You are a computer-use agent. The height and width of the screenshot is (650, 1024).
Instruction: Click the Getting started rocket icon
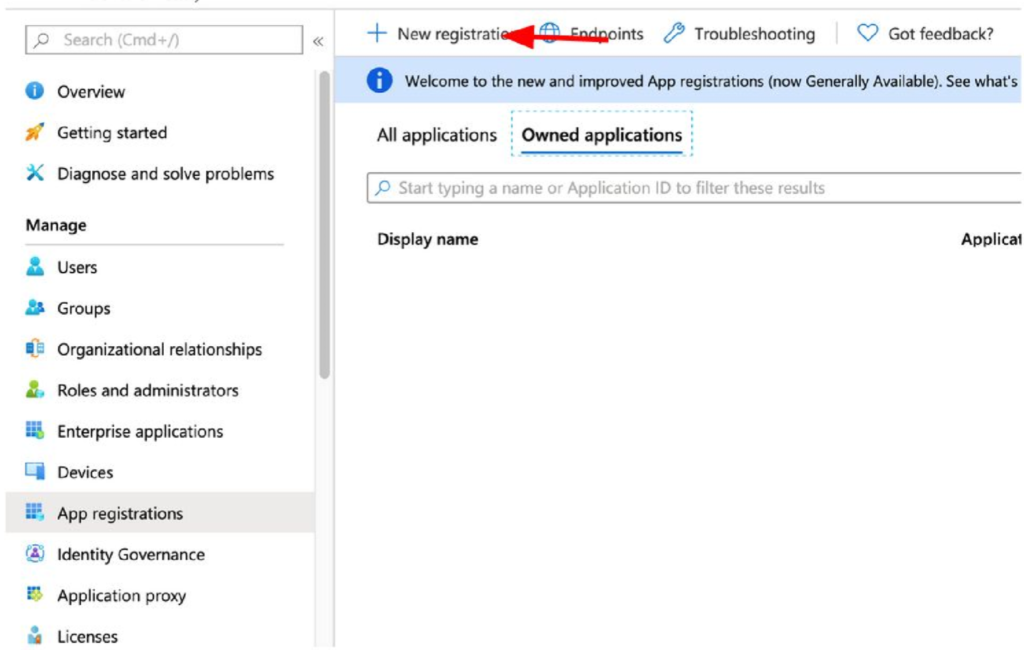pos(35,132)
